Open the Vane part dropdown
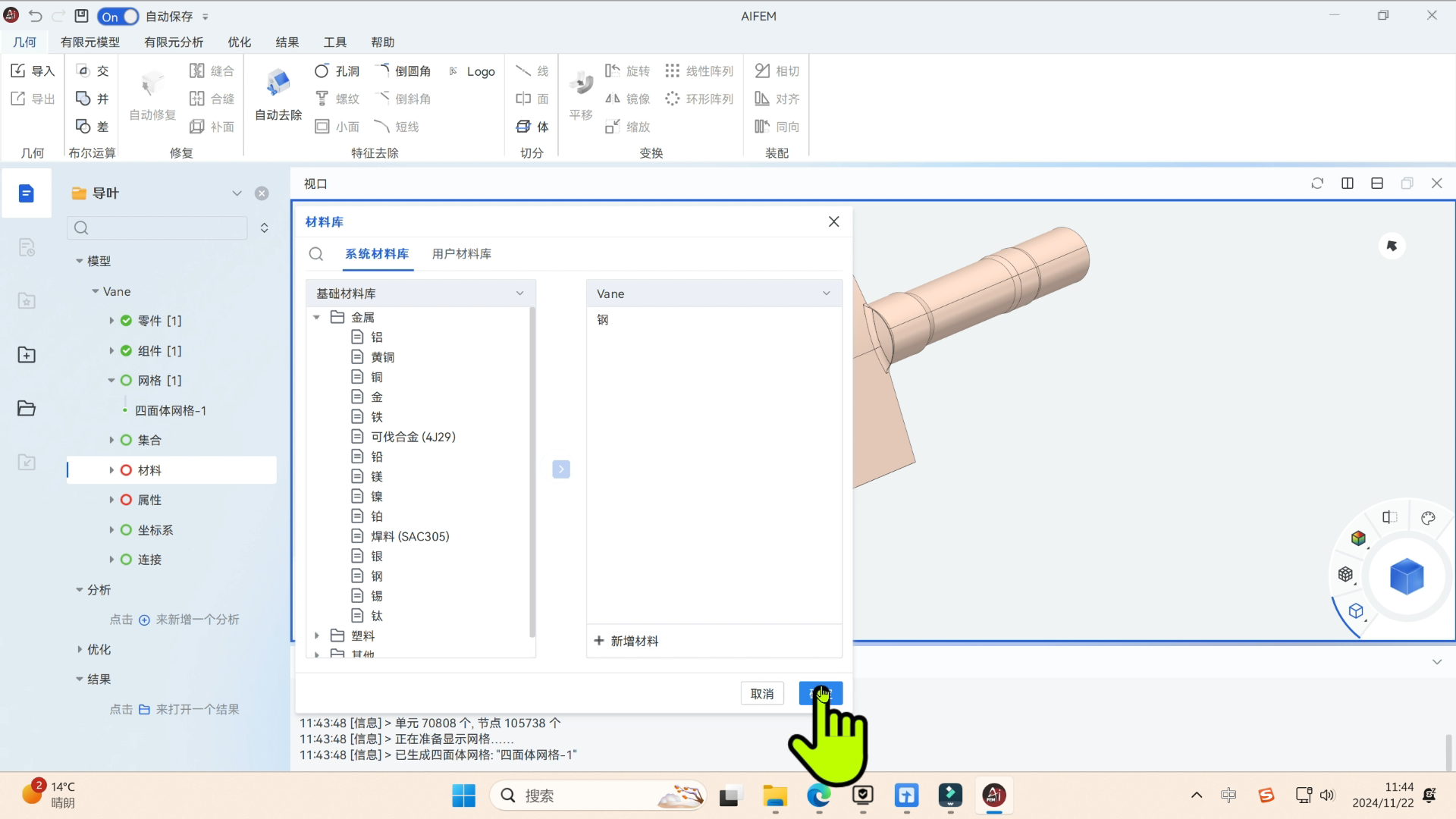This screenshot has height=819, width=1456. tap(713, 293)
